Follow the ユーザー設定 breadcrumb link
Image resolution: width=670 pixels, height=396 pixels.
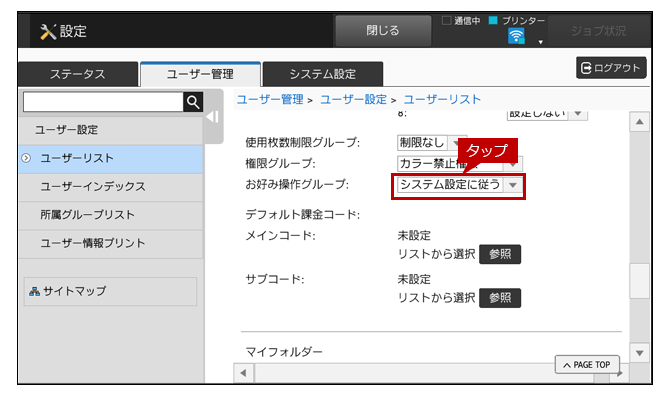tap(353, 100)
